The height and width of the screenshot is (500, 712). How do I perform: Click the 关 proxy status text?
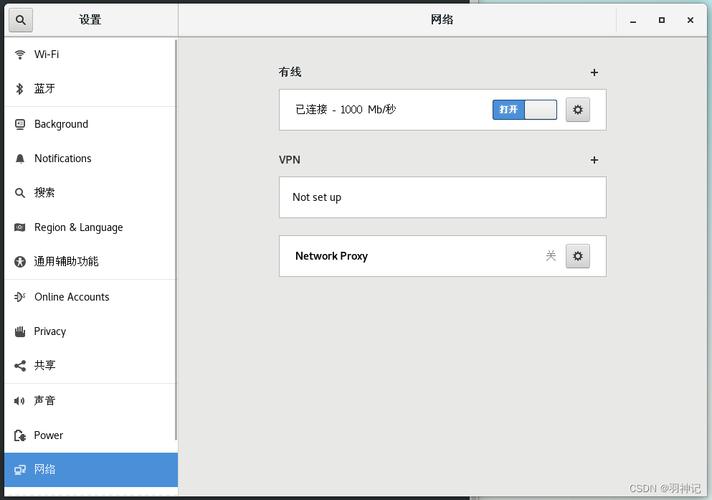(551, 256)
